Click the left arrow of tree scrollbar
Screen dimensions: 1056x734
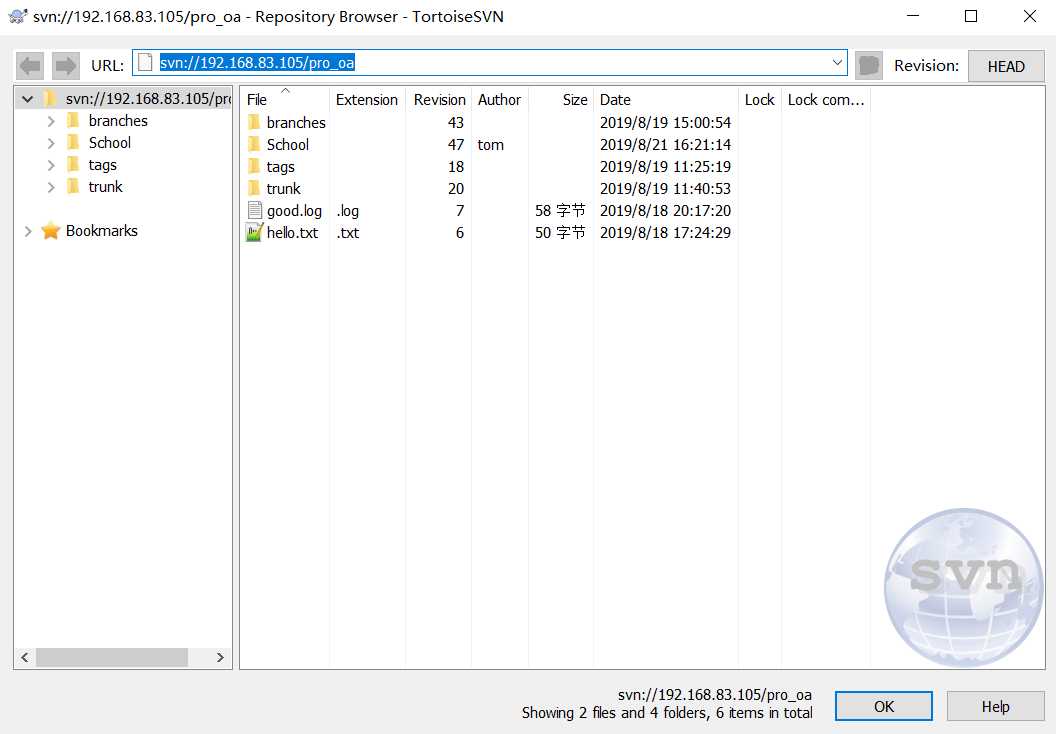25,657
